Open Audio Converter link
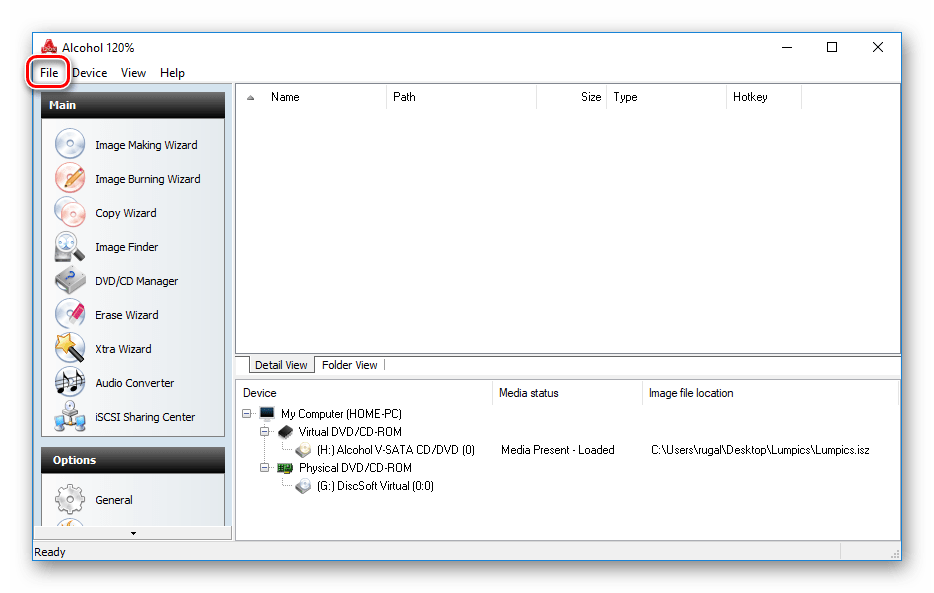Image resolution: width=934 pixels, height=593 pixels. pyautogui.click(x=135, y=383)
